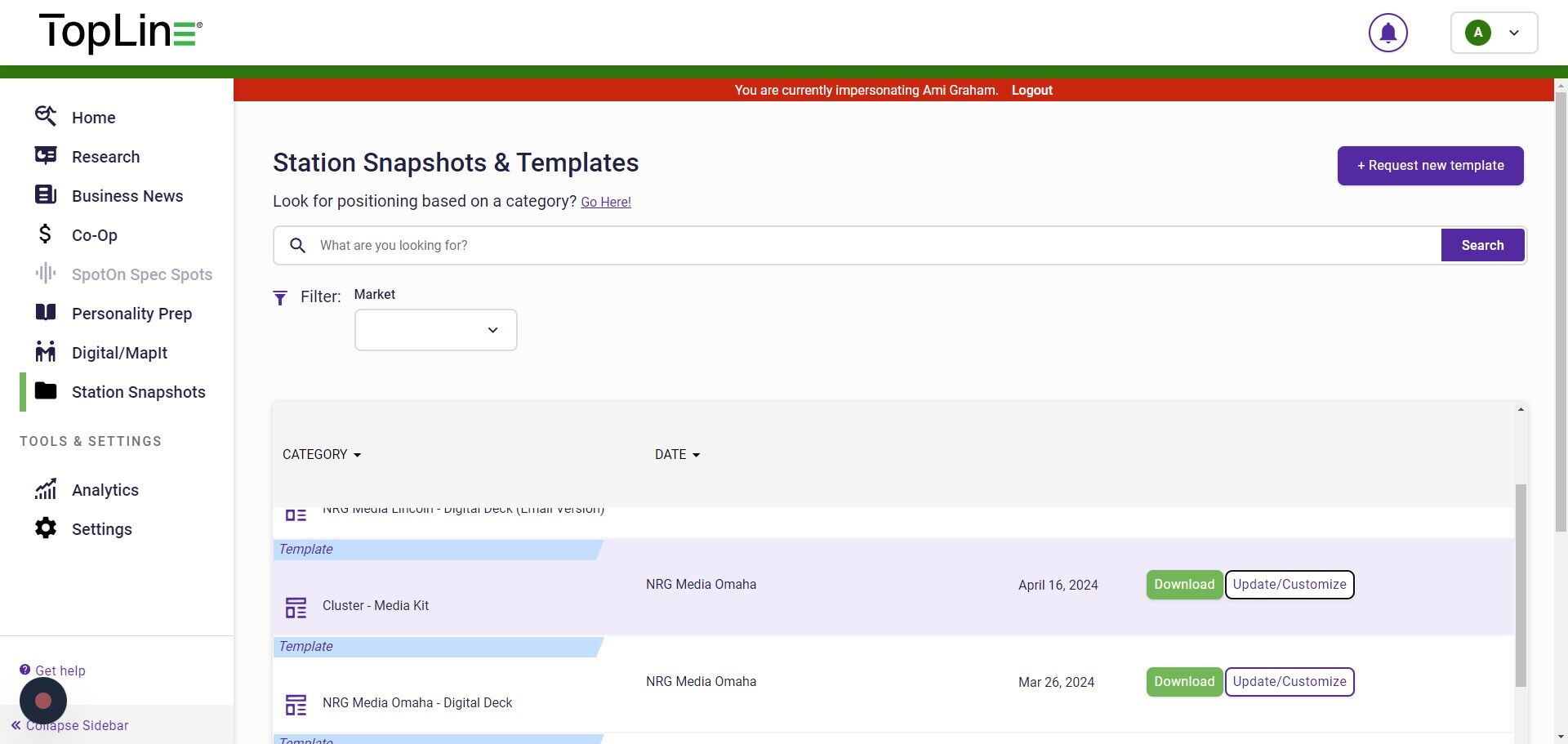Click the Filter funnel icon
This screenshot has width=1568, height=744.
coord(280,298)
